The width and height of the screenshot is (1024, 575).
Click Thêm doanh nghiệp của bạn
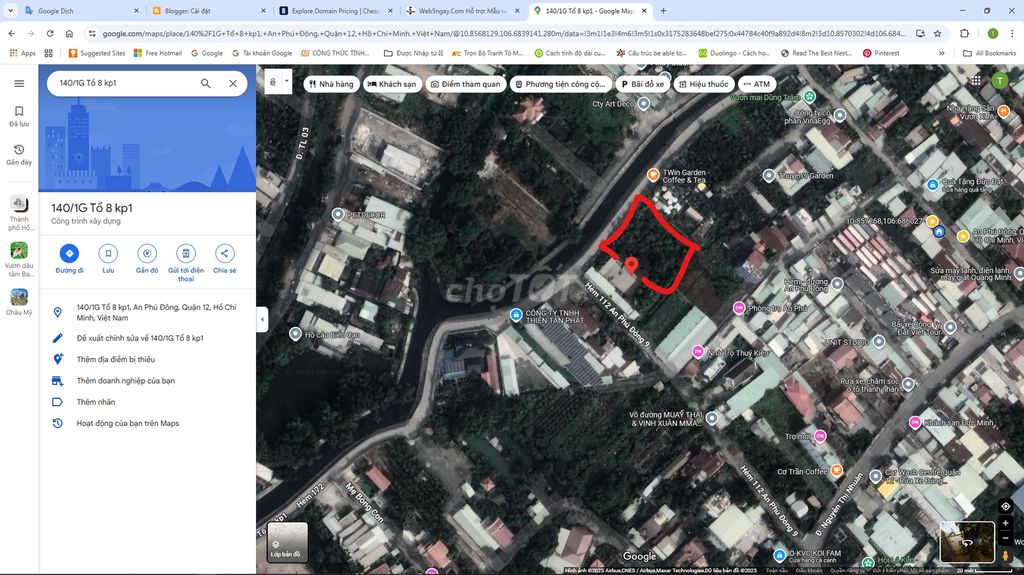pos(125,380)
